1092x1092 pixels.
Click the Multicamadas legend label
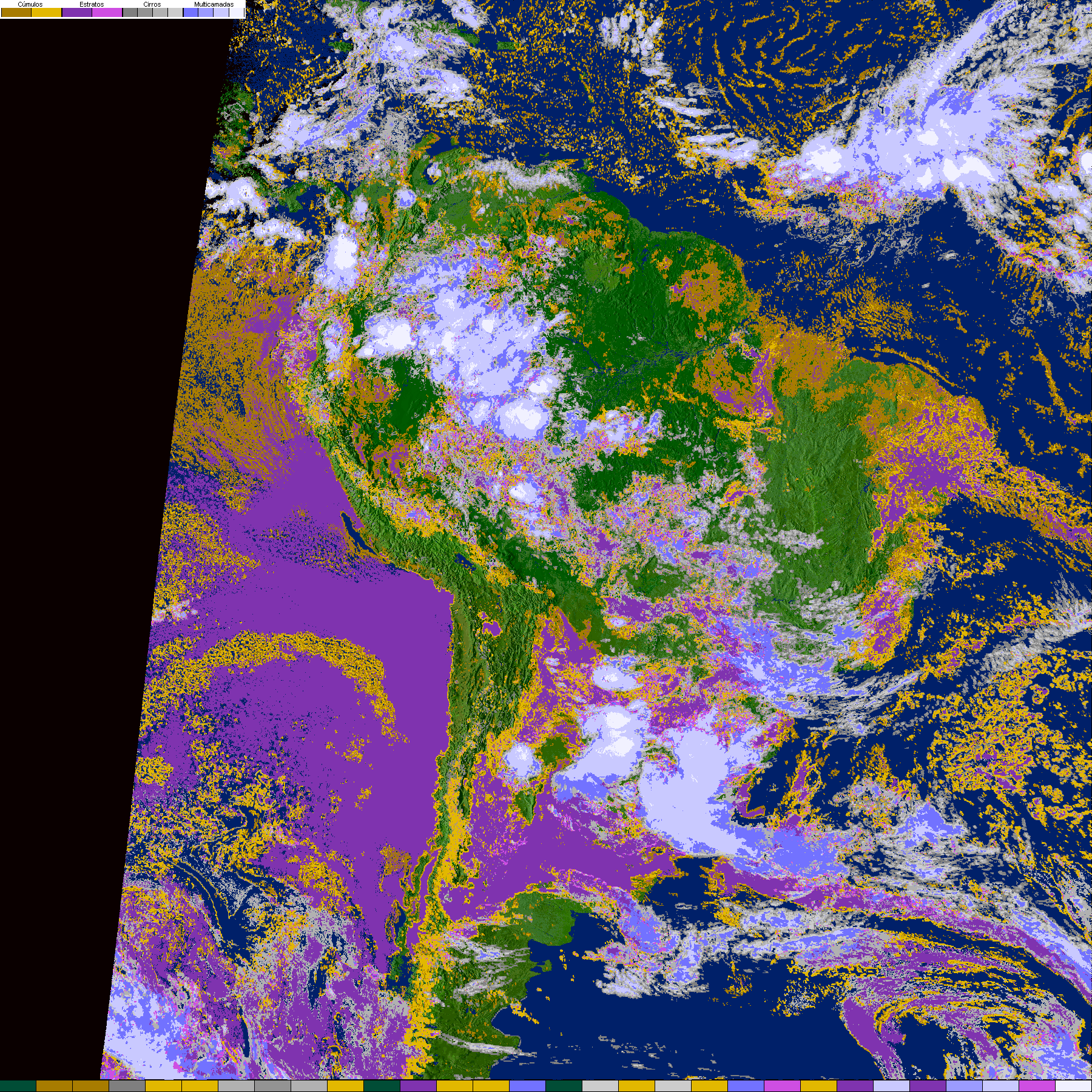point(214,4)
